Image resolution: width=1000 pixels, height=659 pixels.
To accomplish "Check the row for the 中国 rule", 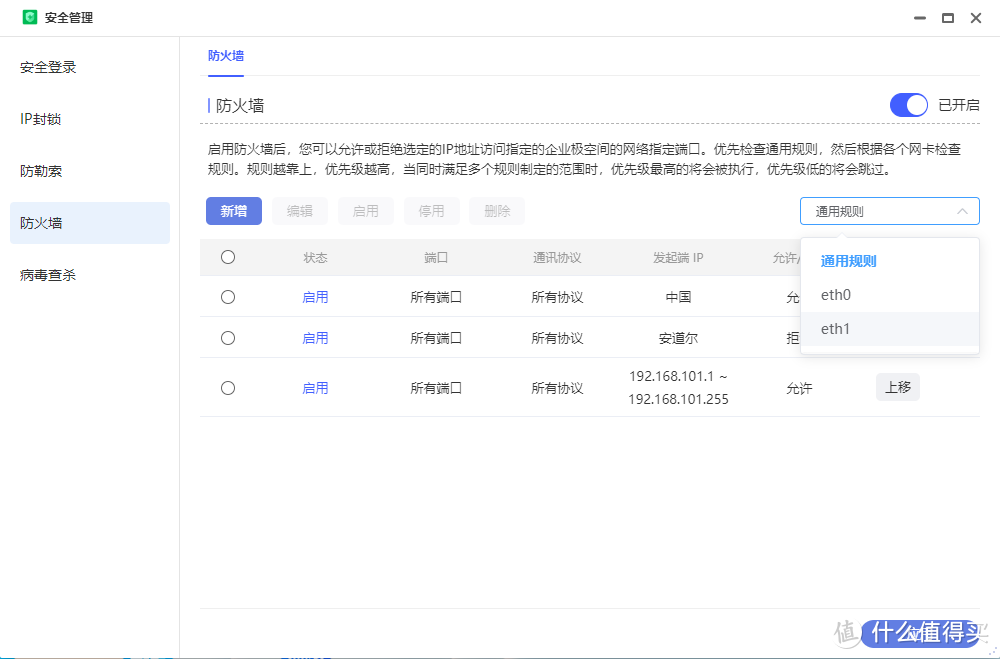I will point(228,296).
